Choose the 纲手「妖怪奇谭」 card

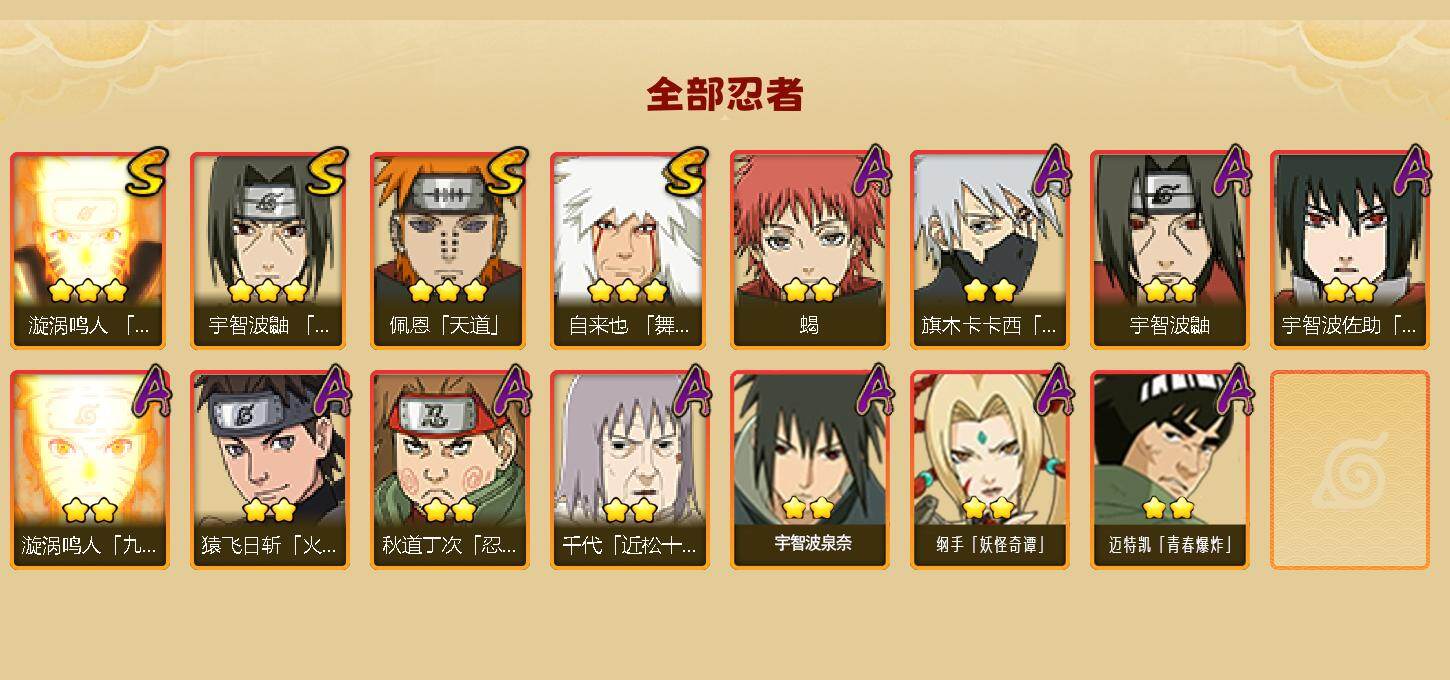[x=990, y=470]
